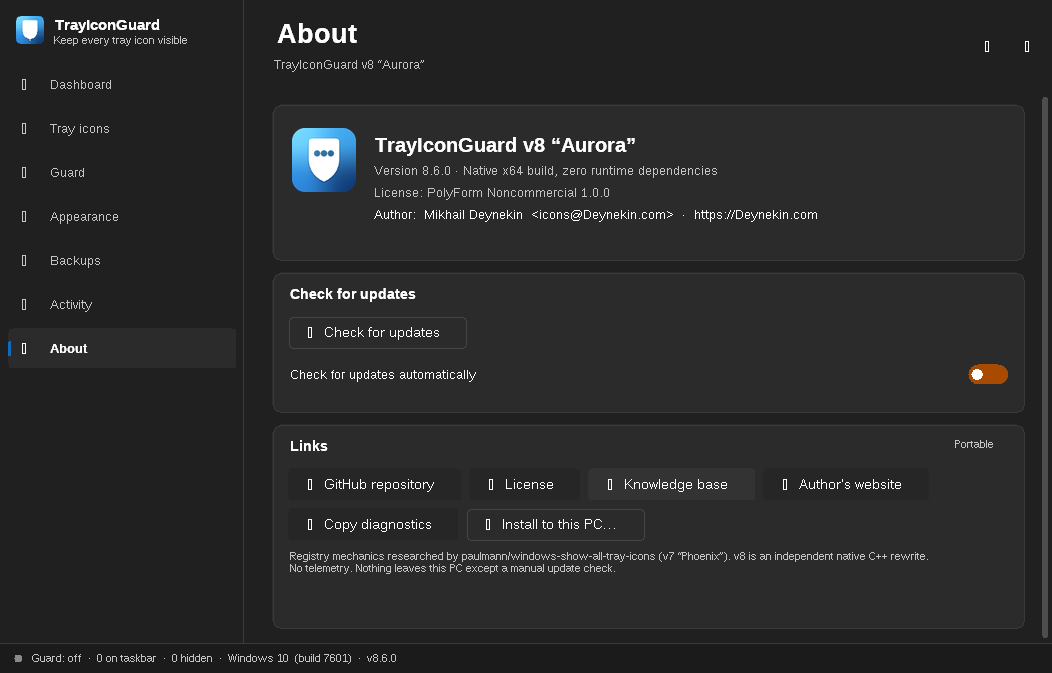The image size is (1052, 673).
Task: Click the "v8.6.0" status bar entry
Action: click(382, 658)
